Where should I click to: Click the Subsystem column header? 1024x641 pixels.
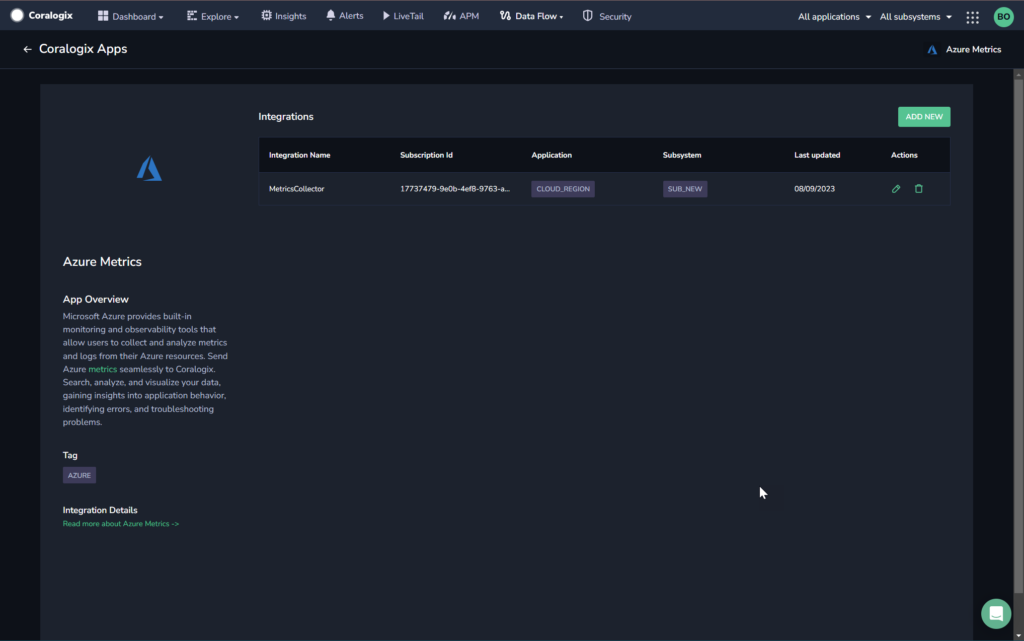682,155
